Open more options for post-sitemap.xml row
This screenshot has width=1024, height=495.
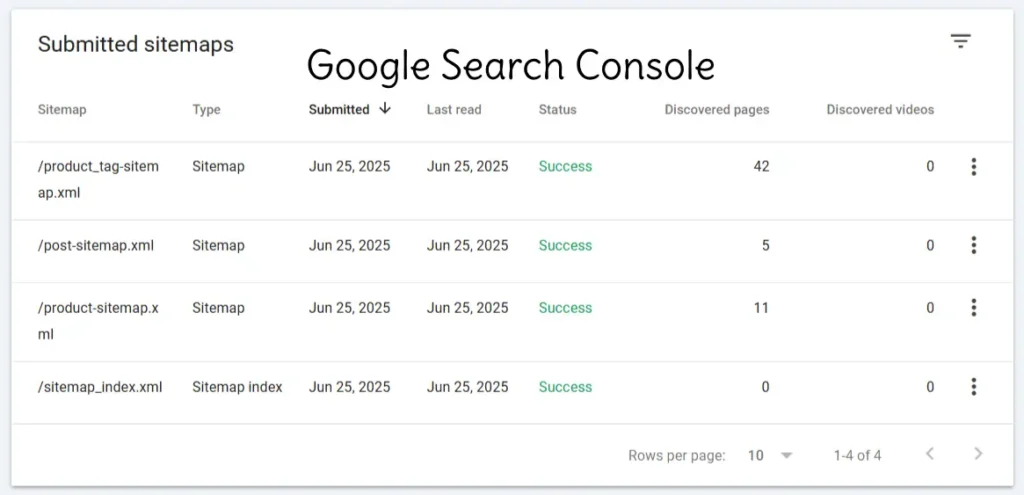tap(973, 246)
